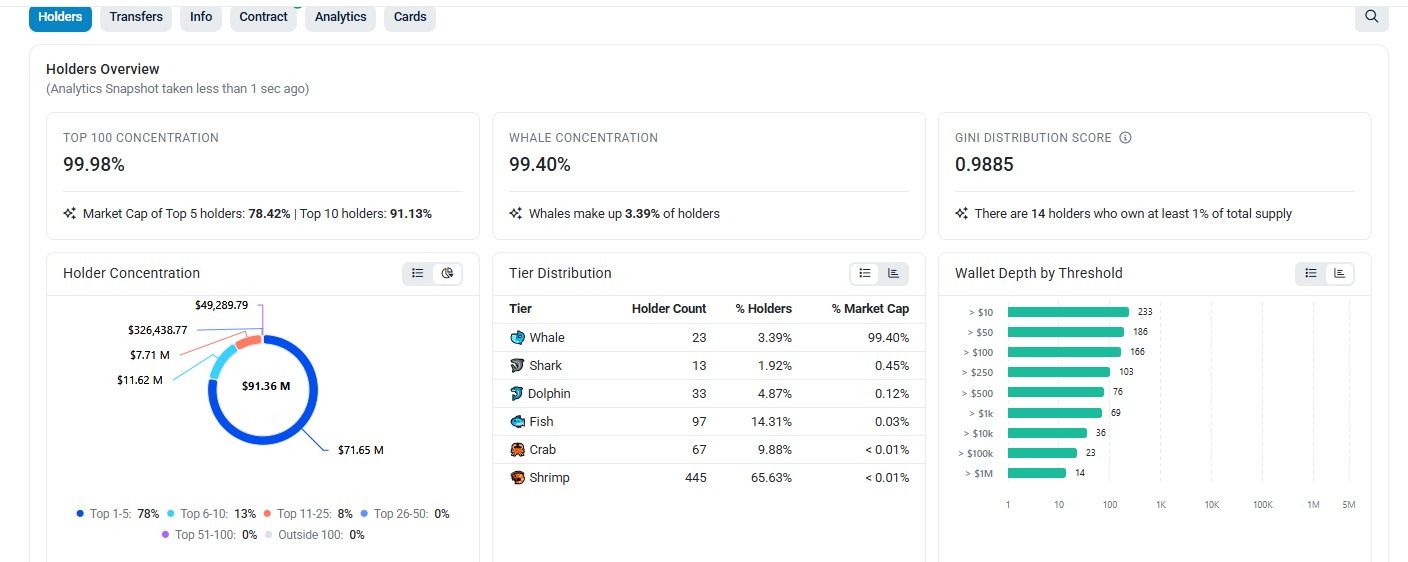Switch to the Contract tab
1408x562 pixels.
(x=263, y=17)
